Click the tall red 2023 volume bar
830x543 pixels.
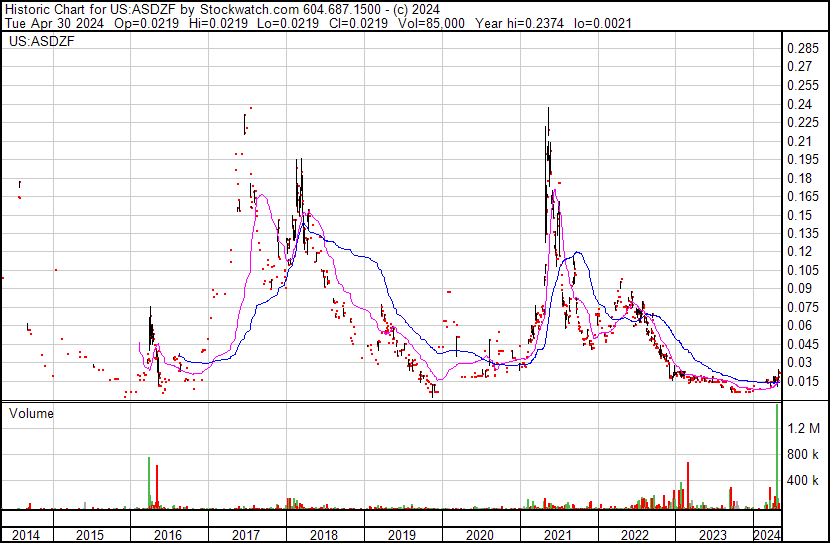coord(688,485)
